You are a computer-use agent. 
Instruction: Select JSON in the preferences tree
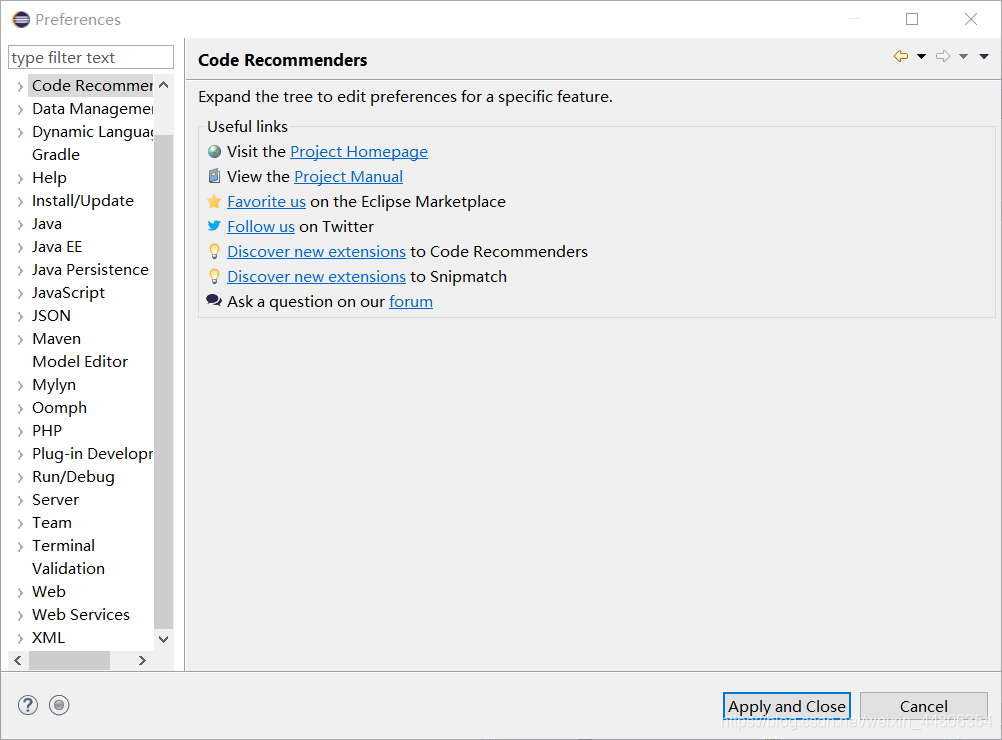(51, 316)
